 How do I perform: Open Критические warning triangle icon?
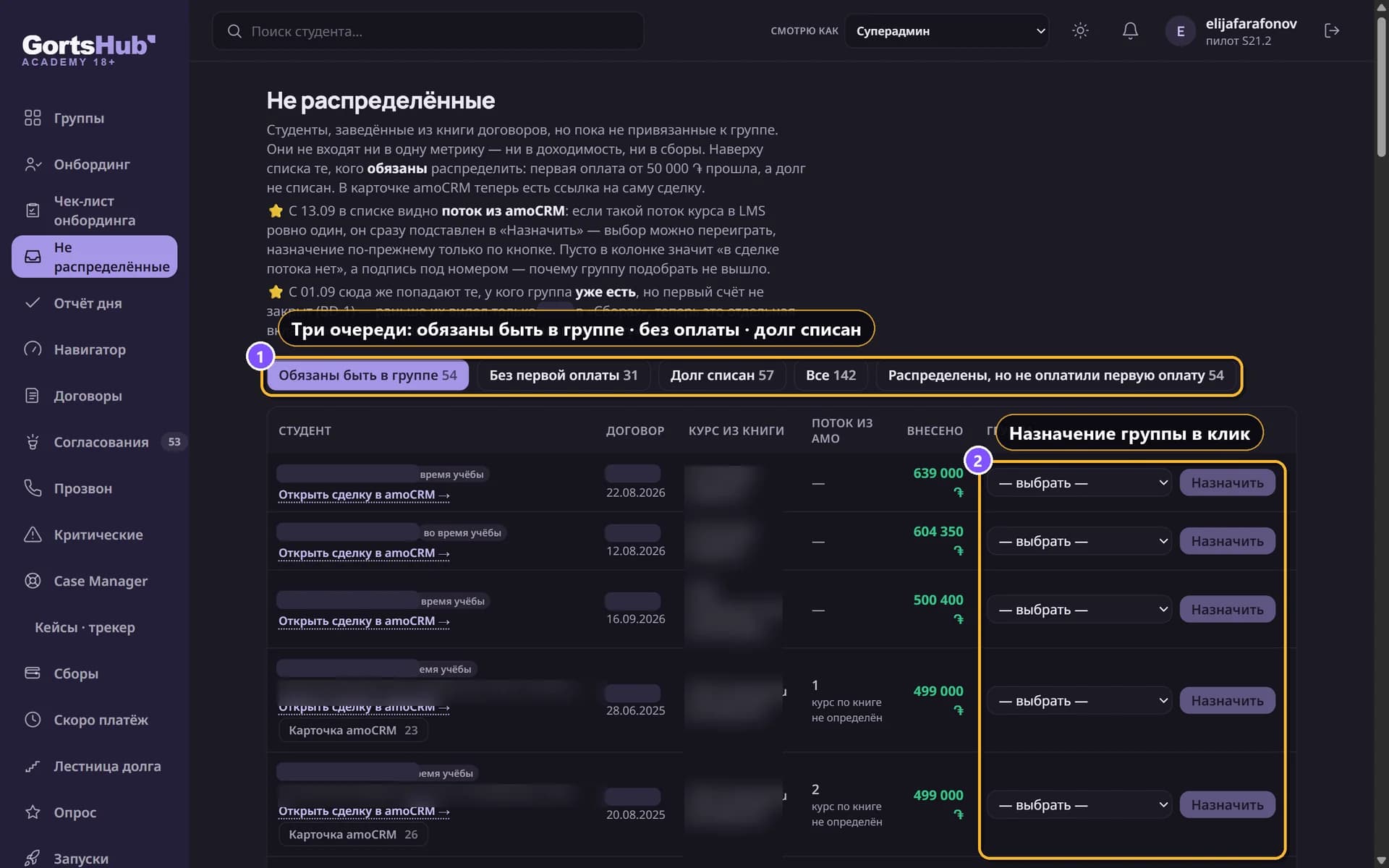33,535
